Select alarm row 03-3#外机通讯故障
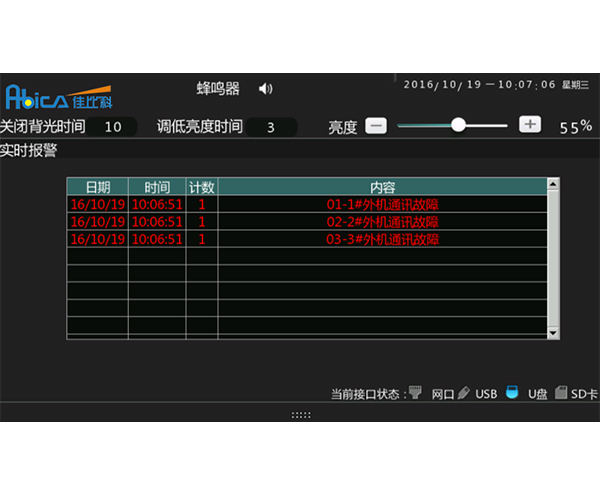 pyautogui.click(x=307, y=239)
